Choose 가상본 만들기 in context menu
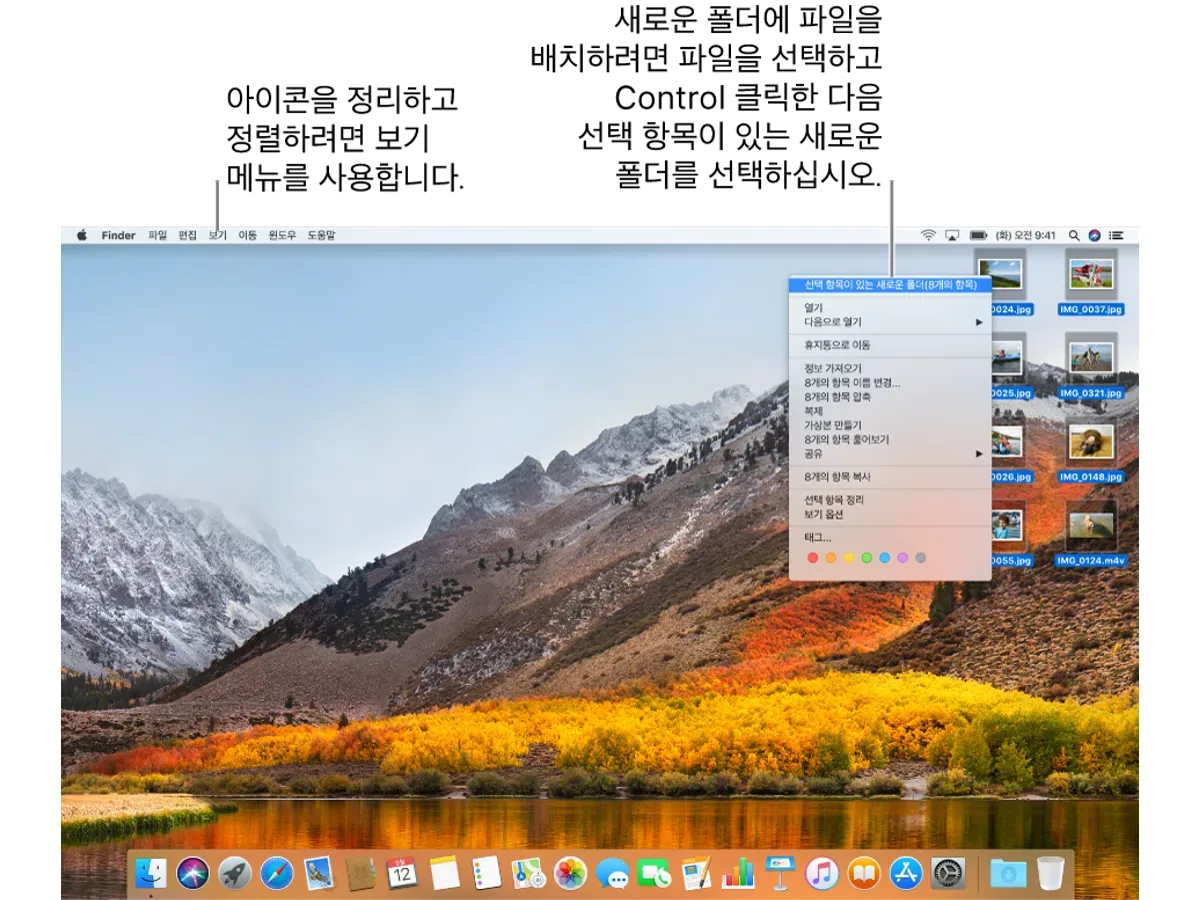This screenshot has width=1200, height=900. (x=890, y=425)
